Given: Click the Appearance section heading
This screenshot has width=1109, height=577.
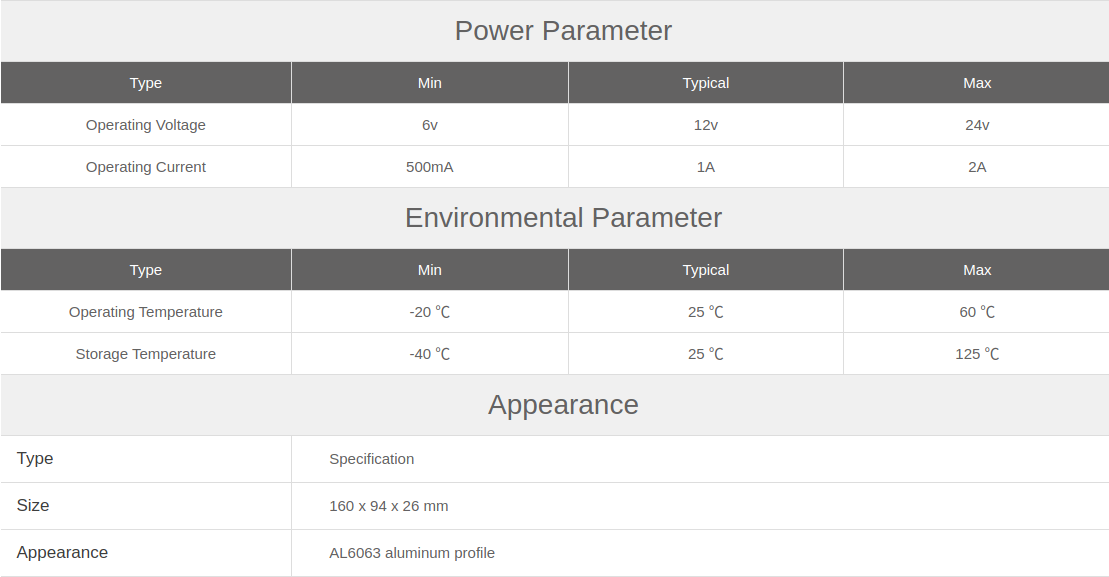Looking at the screenshot, I should [563, 405].
